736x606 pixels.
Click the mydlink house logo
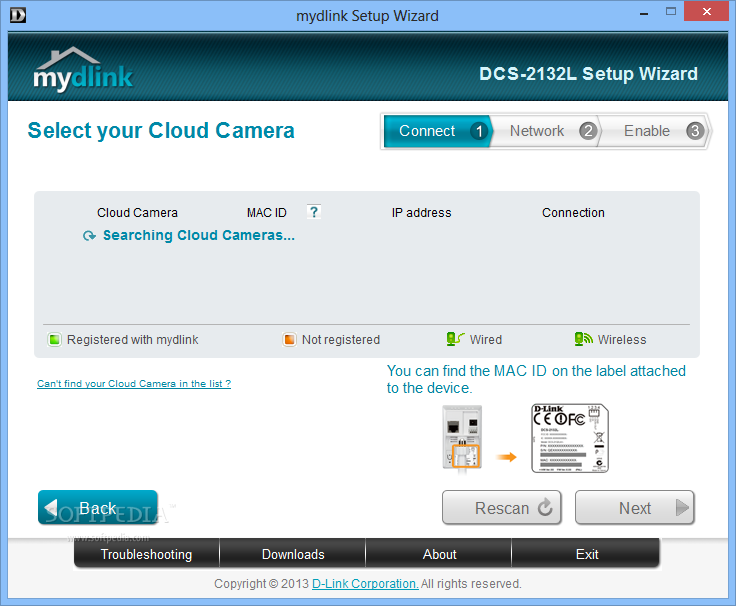click(83, 69)
